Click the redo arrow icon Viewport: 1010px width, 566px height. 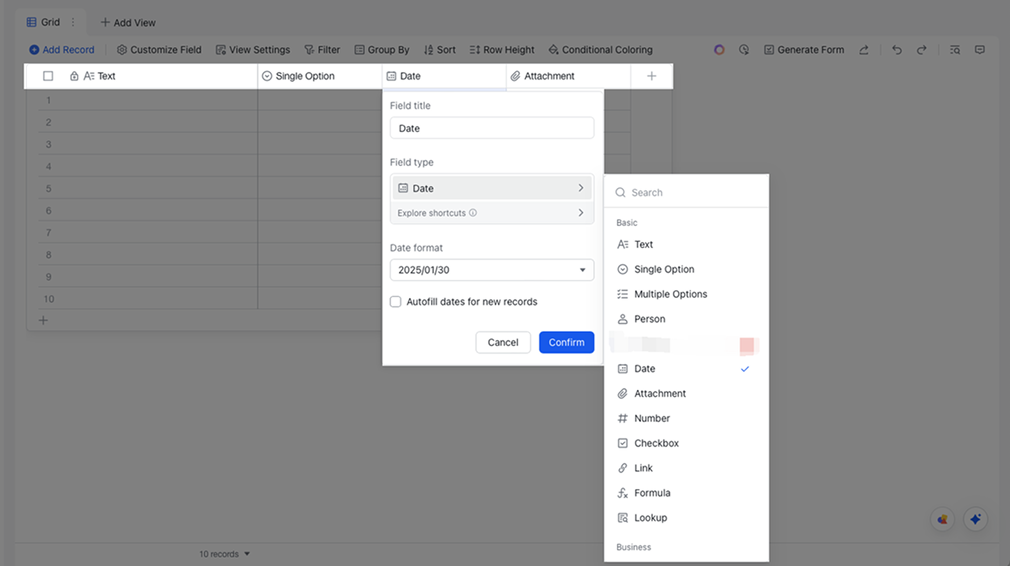[x=922, y=50]
